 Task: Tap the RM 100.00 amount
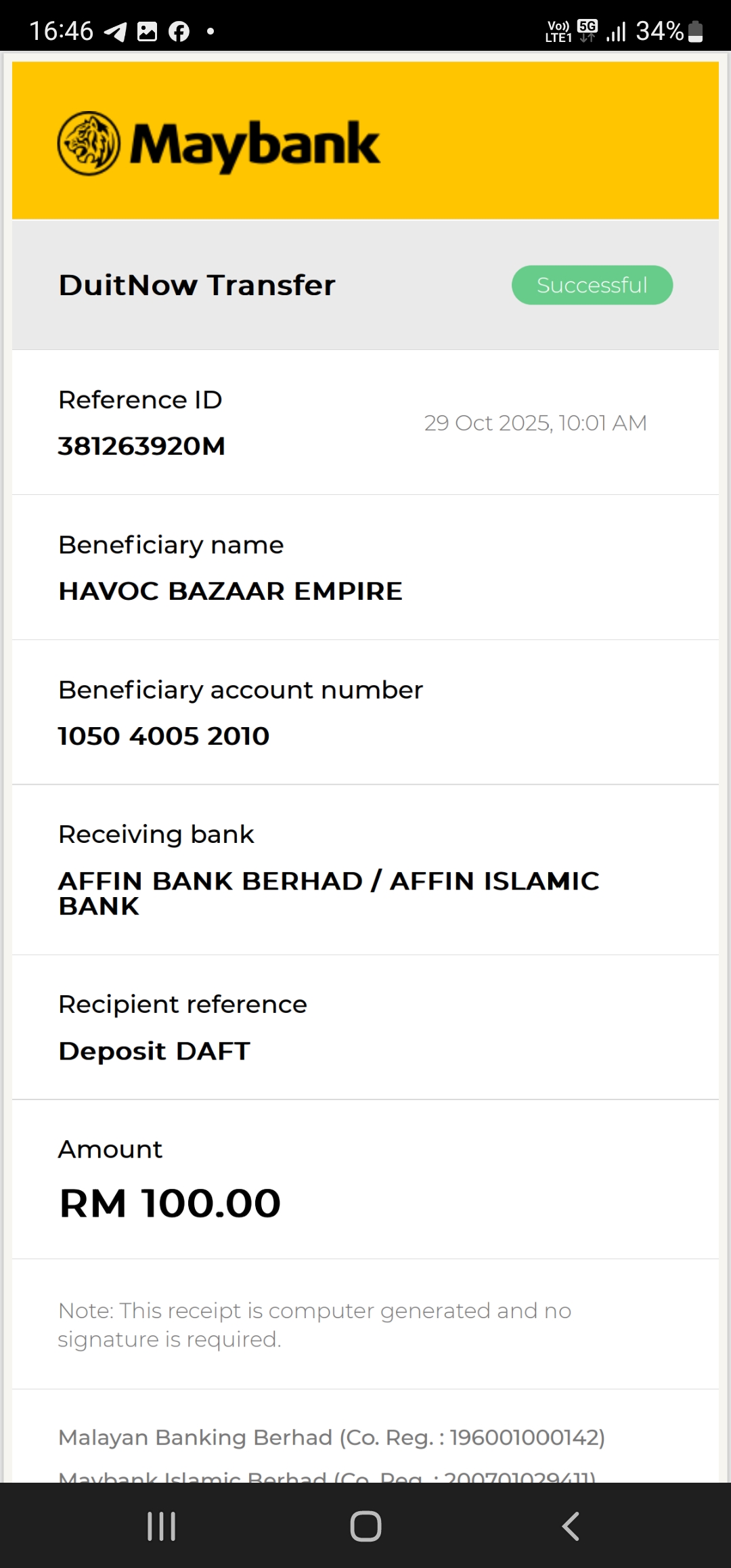click(x=170, y=1203)
